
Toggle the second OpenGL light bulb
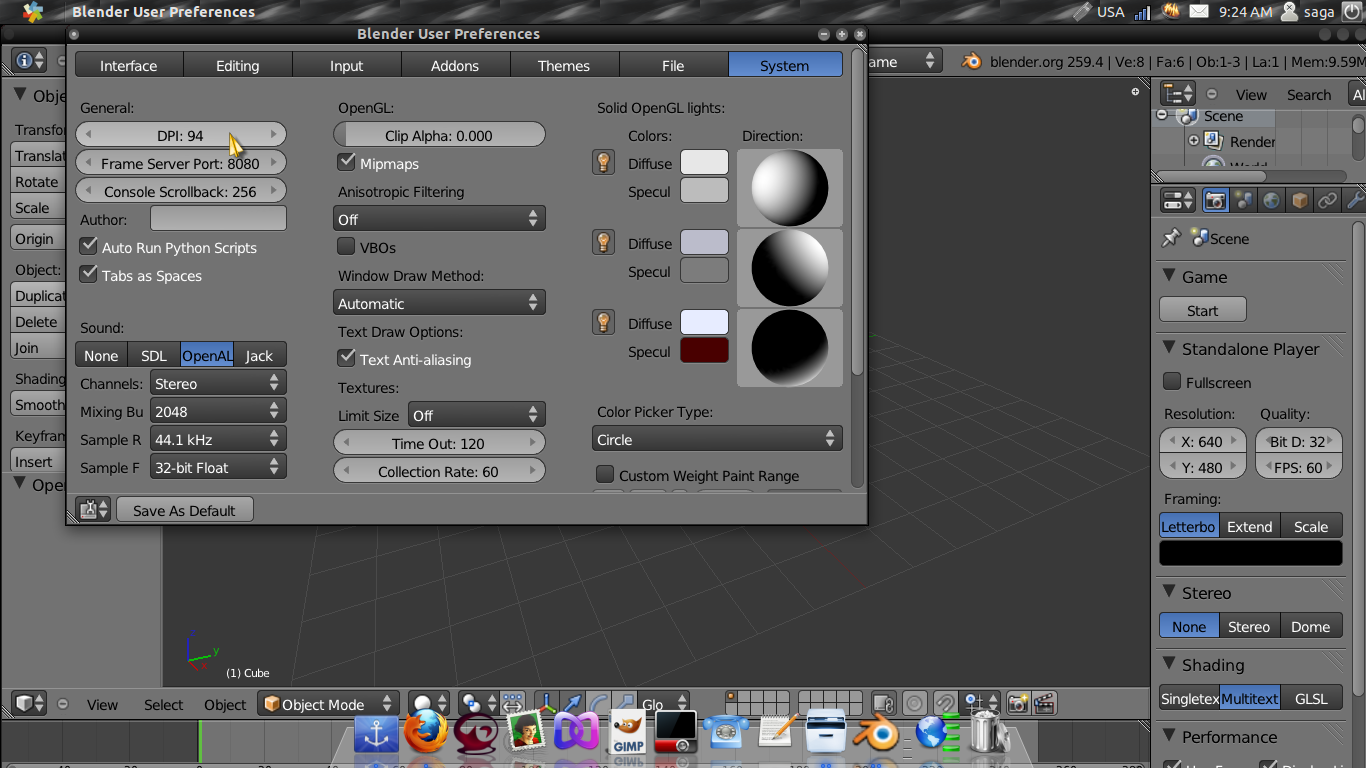(x=604, y=242)
